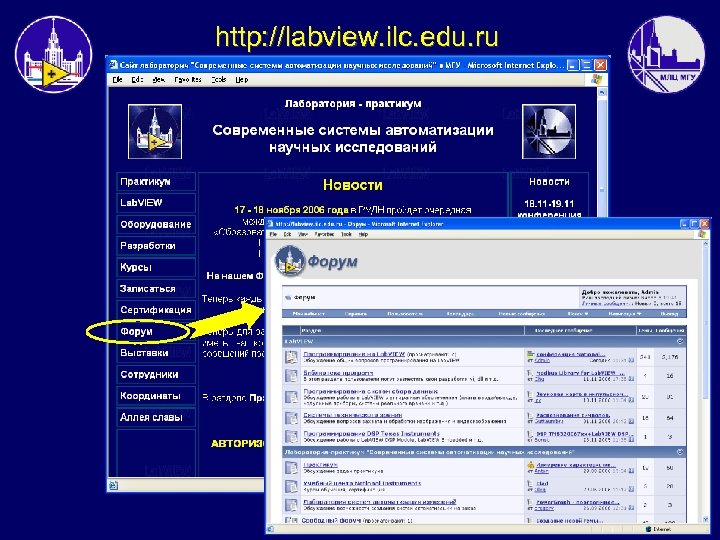Open Программирование на LabVIEW forum link
The width and height of the screenshot is (720, 540).
click(x=354, y=354)
